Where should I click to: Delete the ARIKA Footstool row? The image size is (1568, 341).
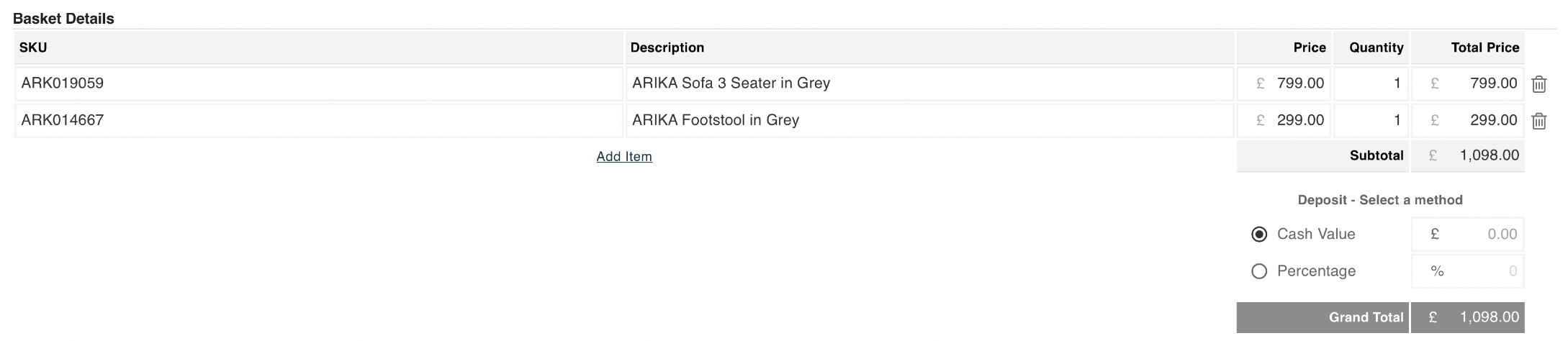click(x=1538, y=121)
